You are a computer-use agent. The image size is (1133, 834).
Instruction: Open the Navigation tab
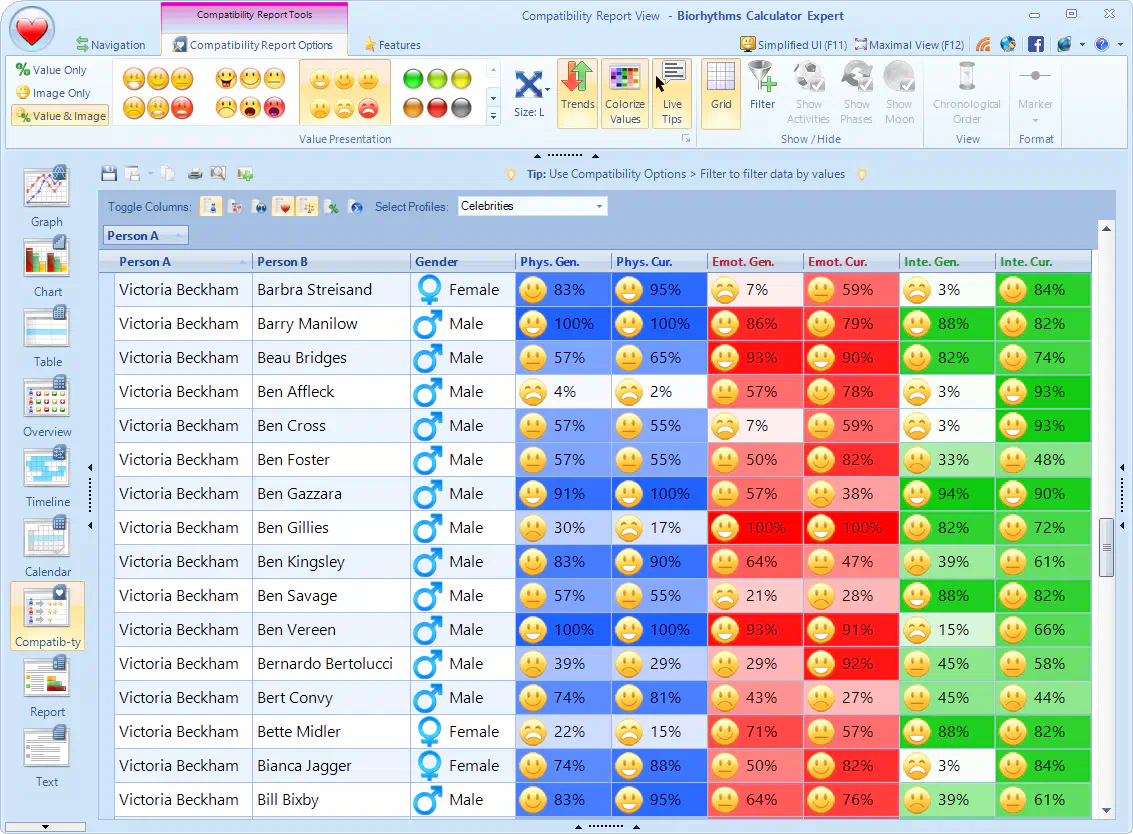click(111, 45)
